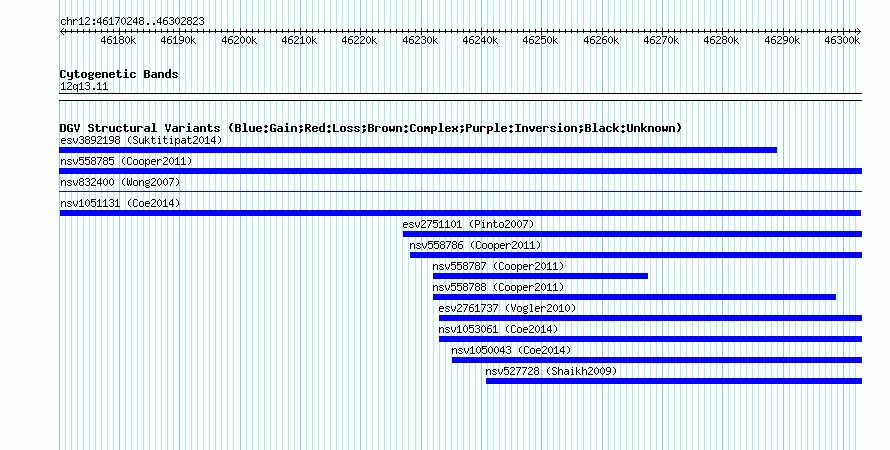The width and height of the screenshot is (890, 450).
Task: Open the esv2751101 (Pinto2007) label
Action: pos(468,224)
